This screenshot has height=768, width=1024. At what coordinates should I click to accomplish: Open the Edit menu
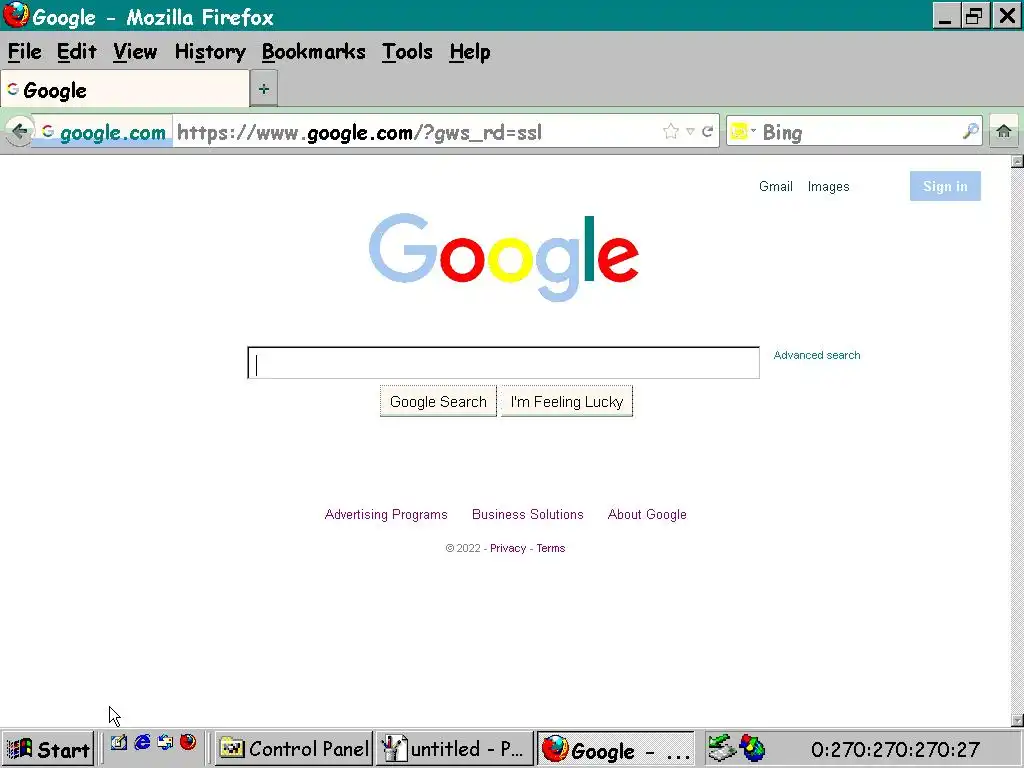coord(76,52)
